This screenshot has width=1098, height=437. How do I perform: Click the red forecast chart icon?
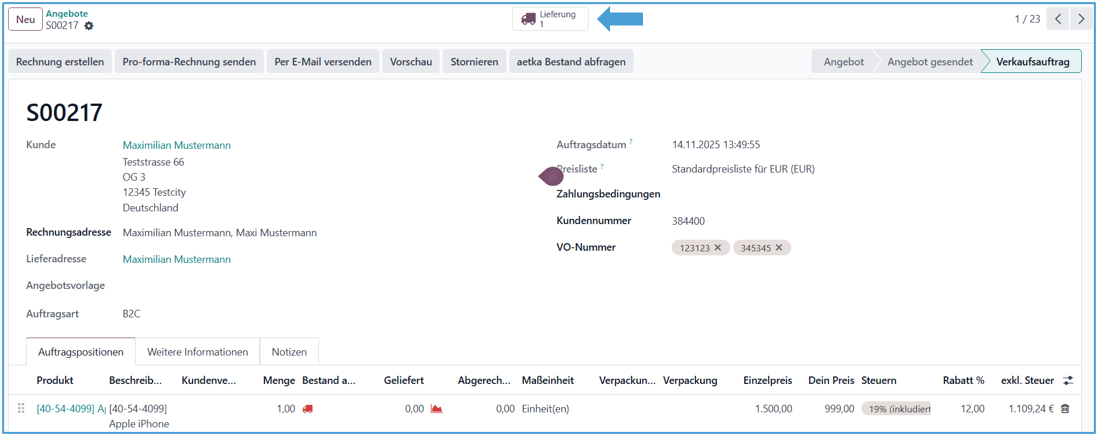[436, 409]
